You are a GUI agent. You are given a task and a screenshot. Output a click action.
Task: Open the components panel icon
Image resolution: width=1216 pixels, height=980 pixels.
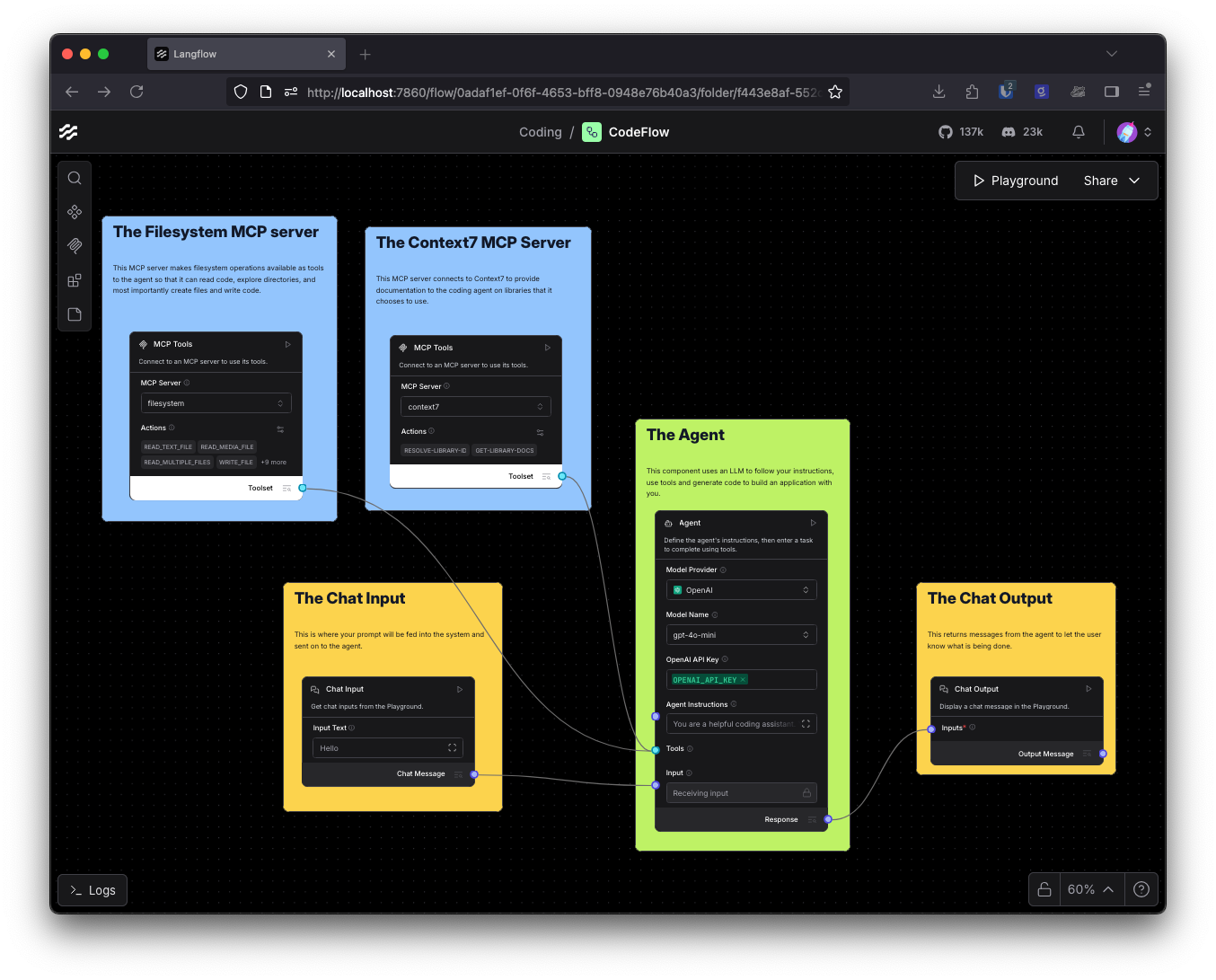click(75, 212)
